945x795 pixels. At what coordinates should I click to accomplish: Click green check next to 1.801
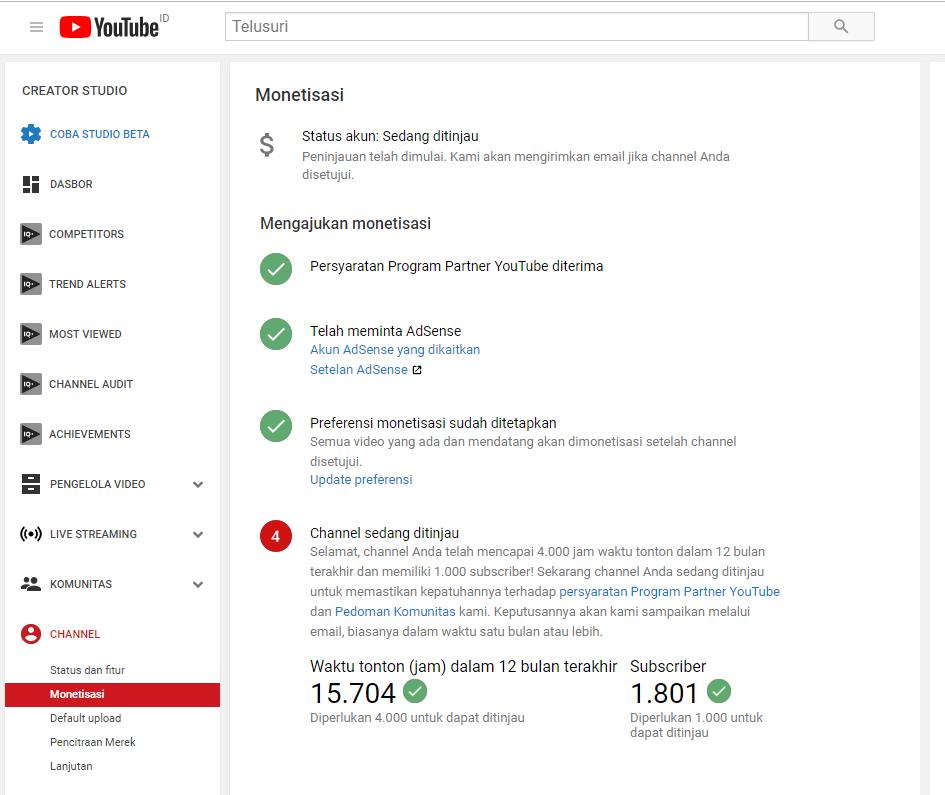(x=719, y=691)
